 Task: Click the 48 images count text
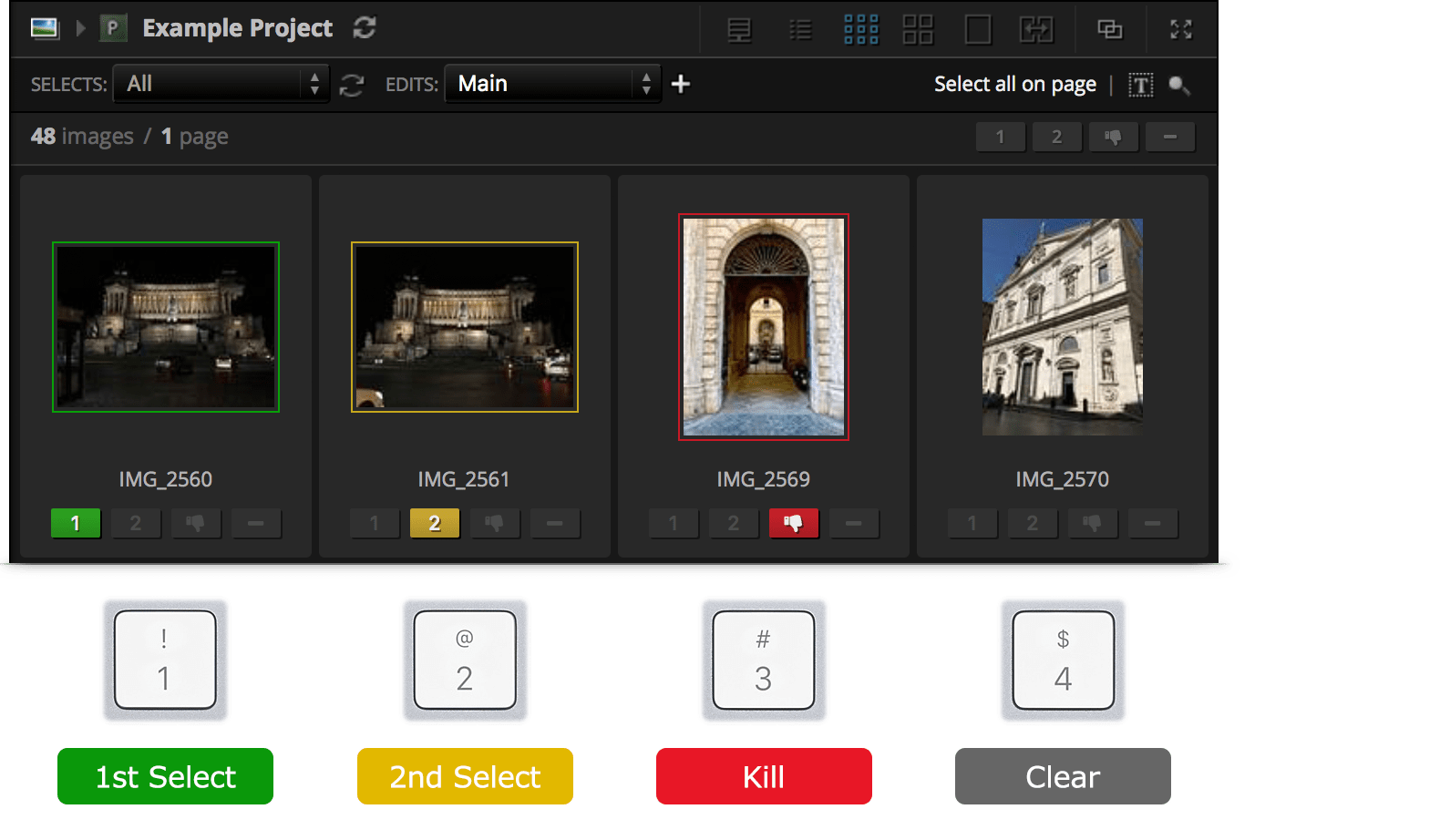click(x=82, y=137)
